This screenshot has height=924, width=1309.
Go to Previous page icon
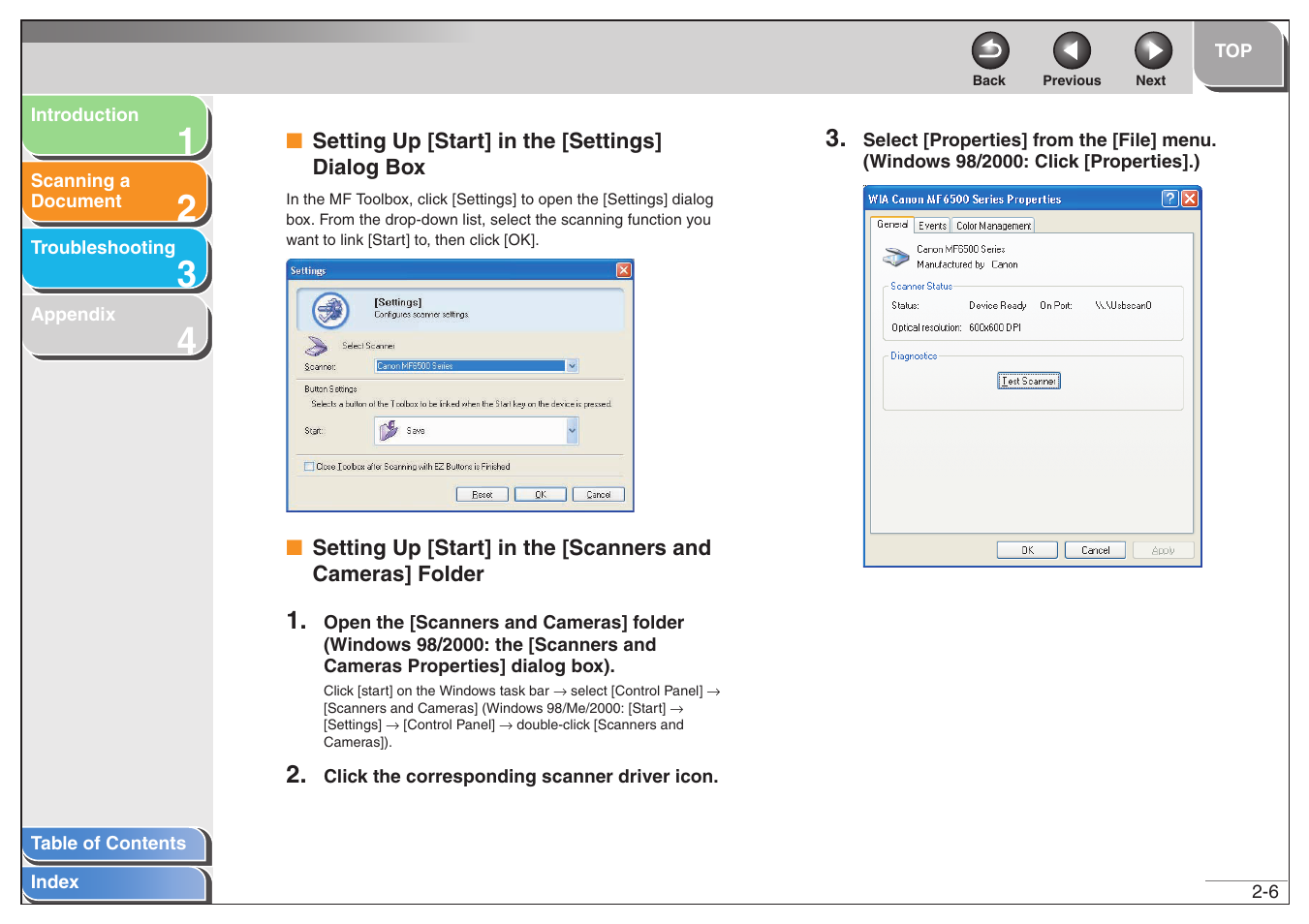click(1071, 50)
